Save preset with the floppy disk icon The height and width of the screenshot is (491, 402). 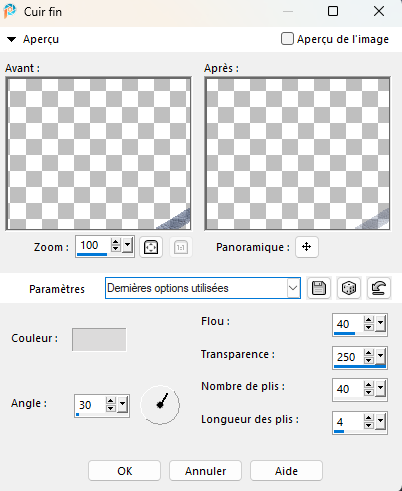pos(319,288)
